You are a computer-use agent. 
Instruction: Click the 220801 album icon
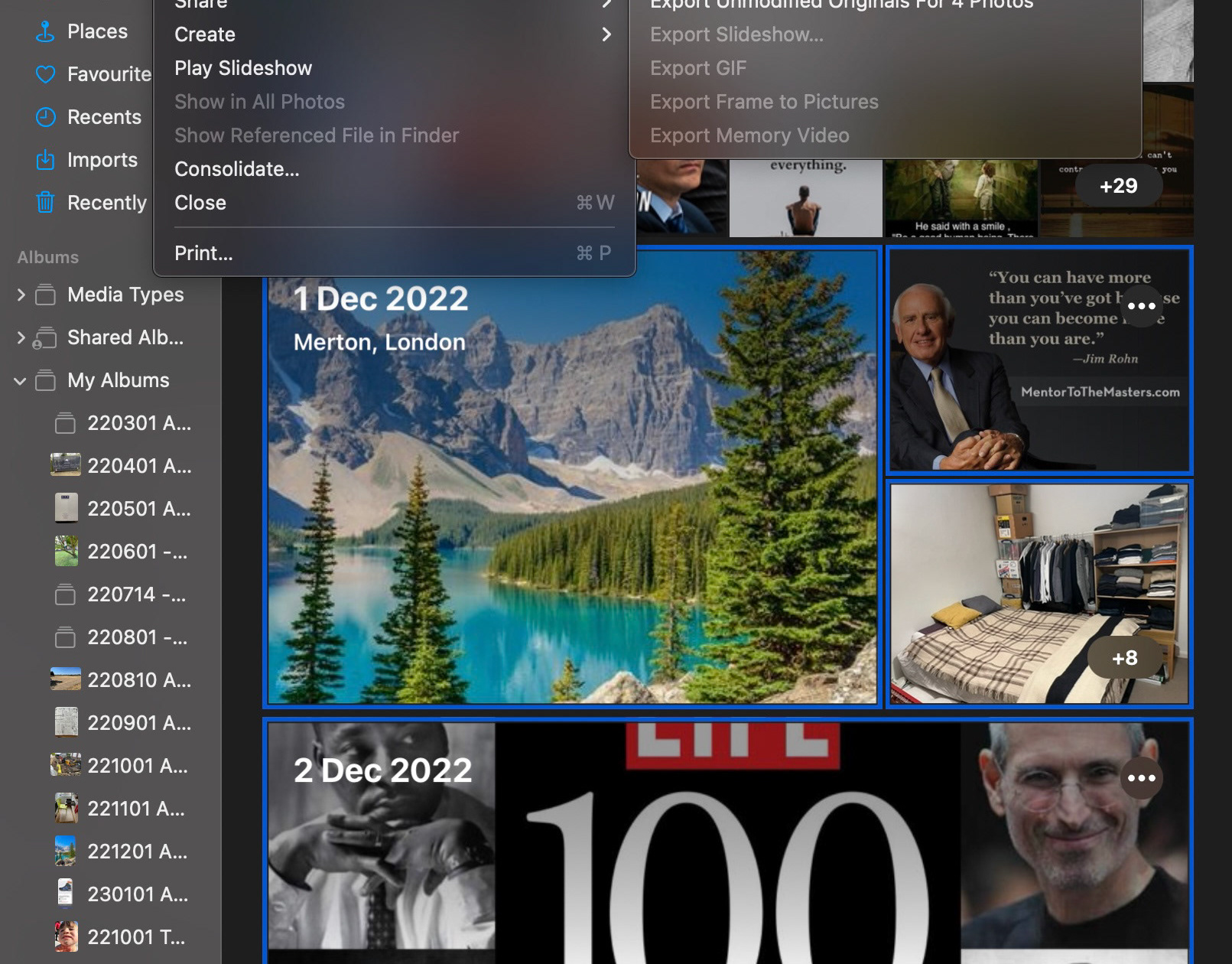pyautogui.click(x=66, y=637)
